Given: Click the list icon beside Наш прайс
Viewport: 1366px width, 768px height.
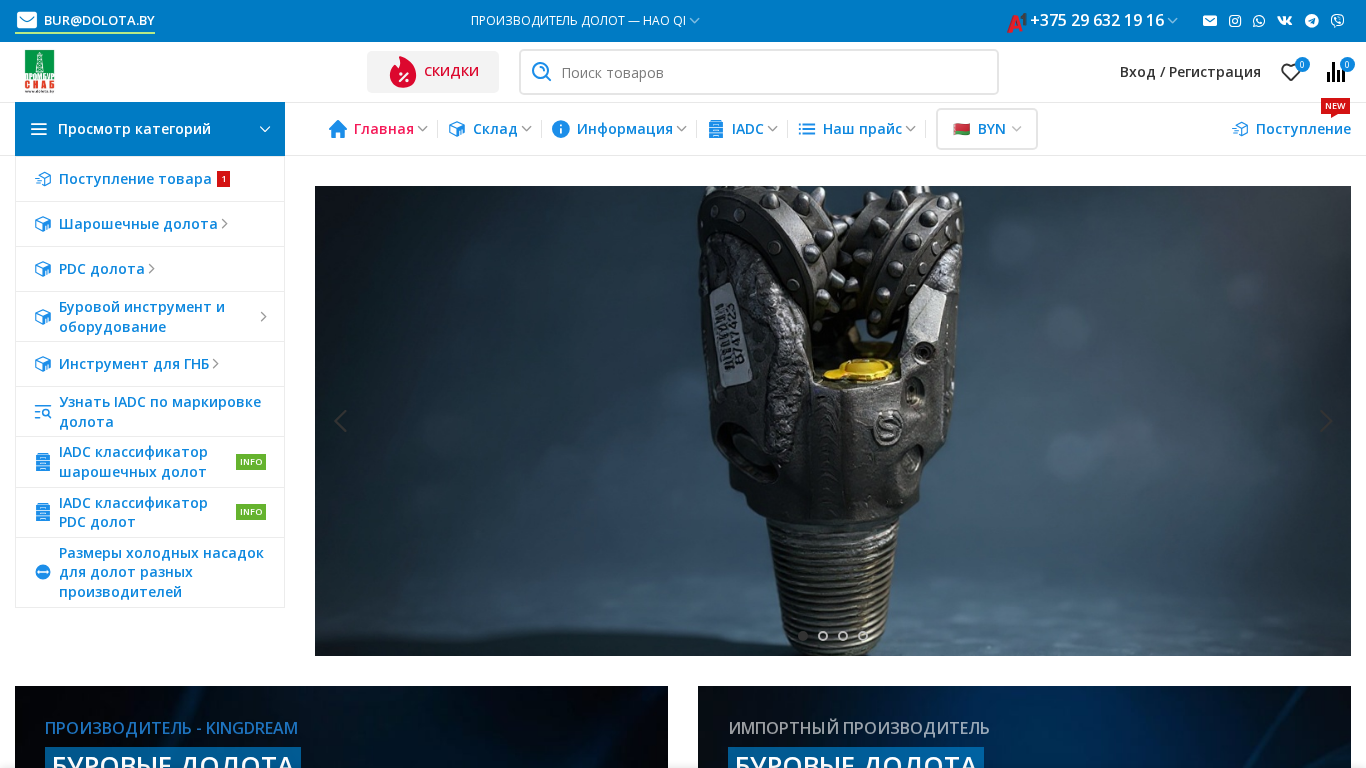Looking at the screenshot, I should point(807,129).
